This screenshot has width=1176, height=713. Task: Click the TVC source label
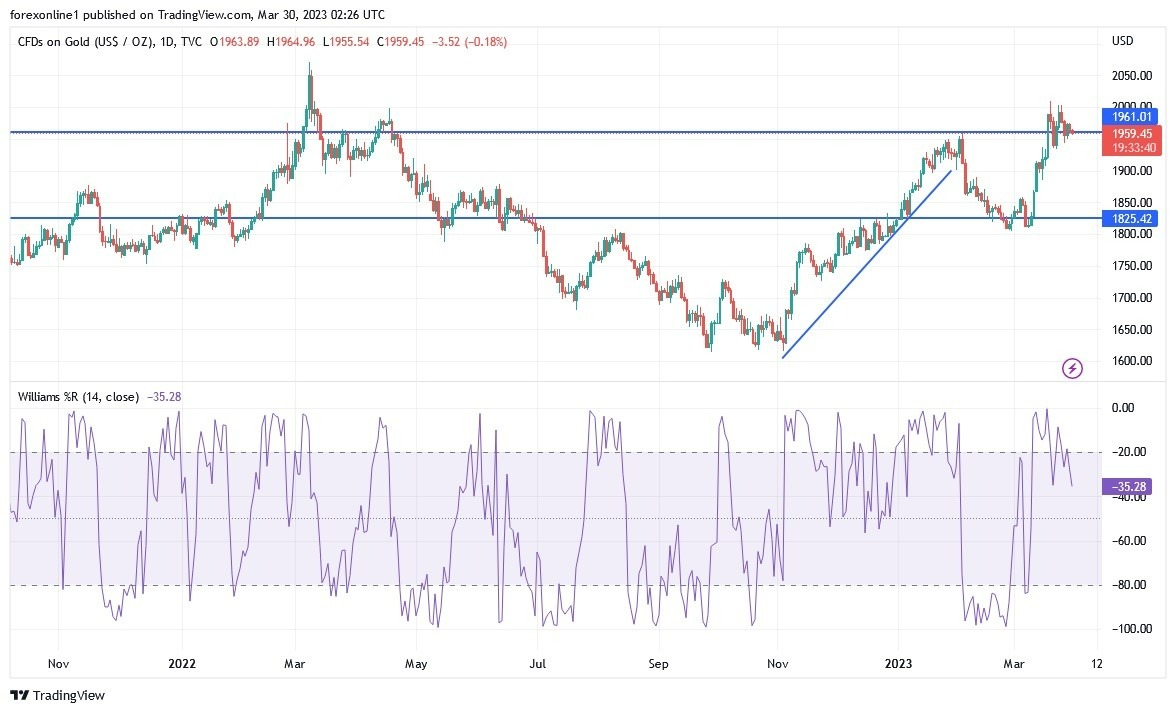191,42
